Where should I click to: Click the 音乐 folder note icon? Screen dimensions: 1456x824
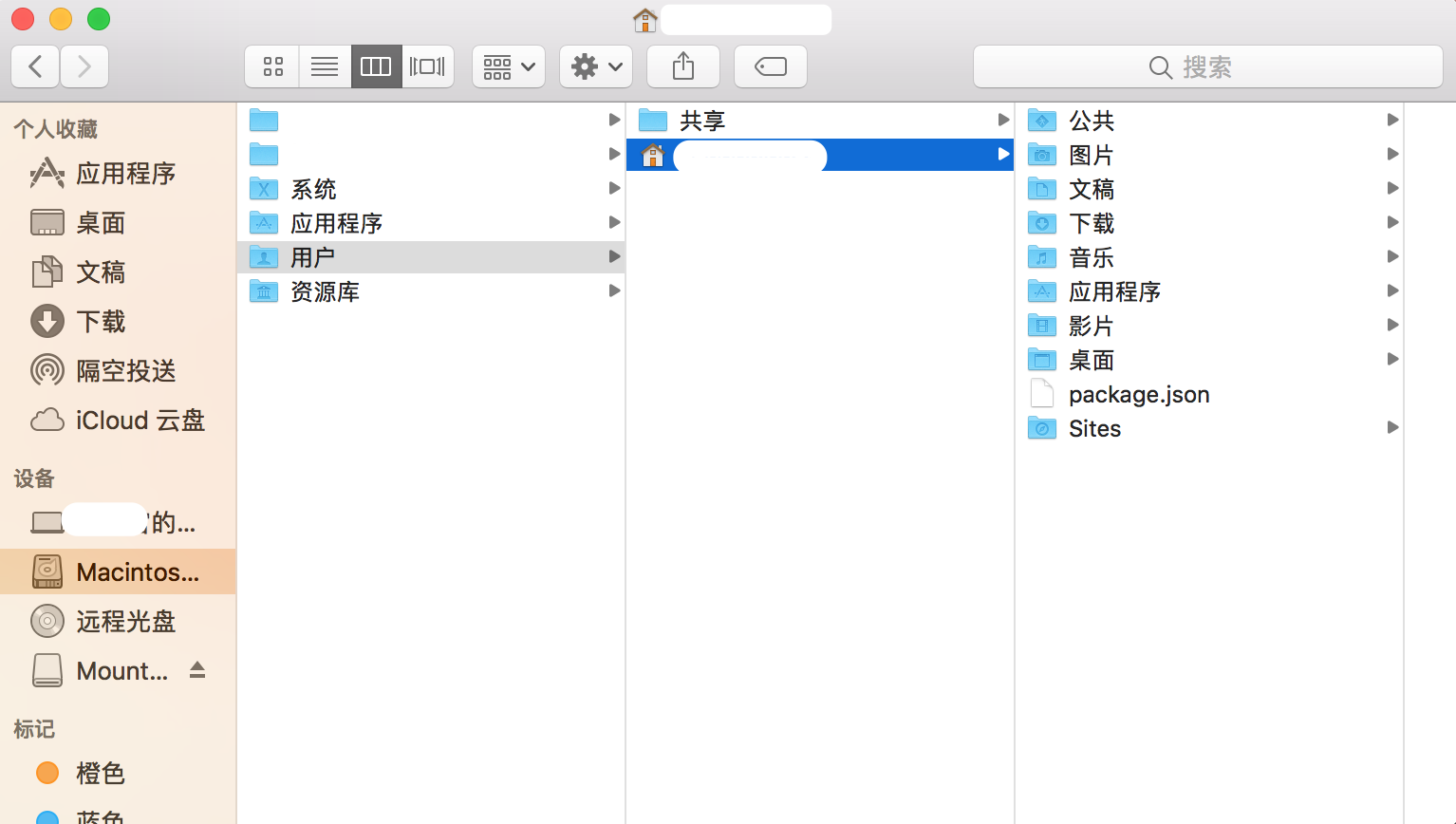(x=1042, y=257)
